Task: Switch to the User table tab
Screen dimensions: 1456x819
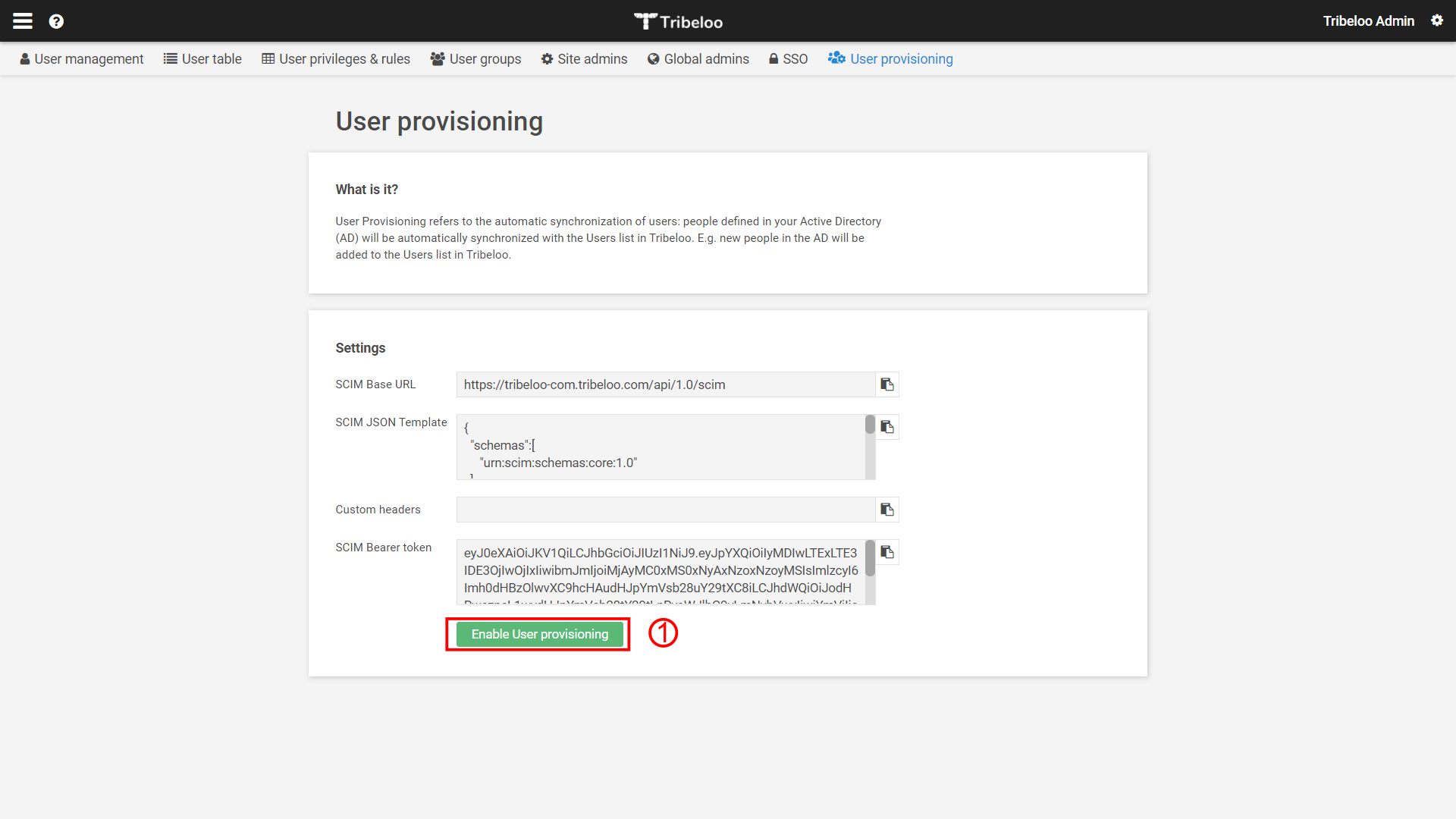Action: pos(202,59)
